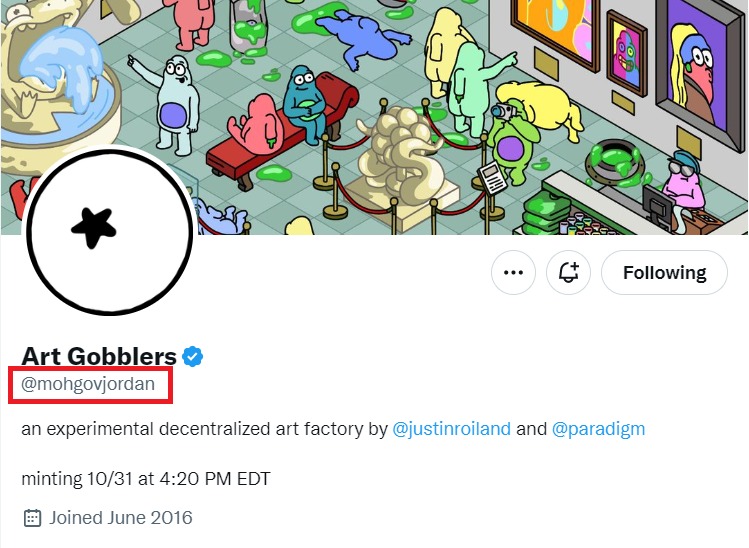Click the Following button

click(x=664, y=273)
